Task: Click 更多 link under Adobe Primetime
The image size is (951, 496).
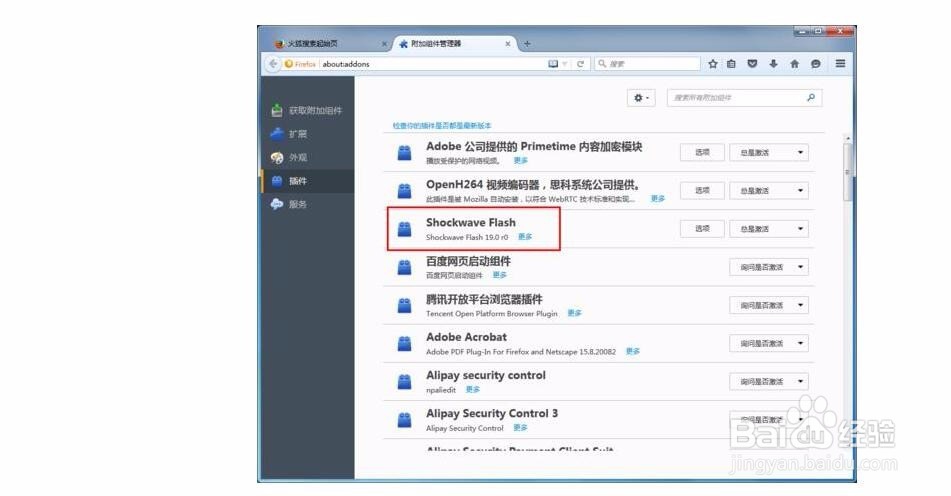Action: point(521,161)
